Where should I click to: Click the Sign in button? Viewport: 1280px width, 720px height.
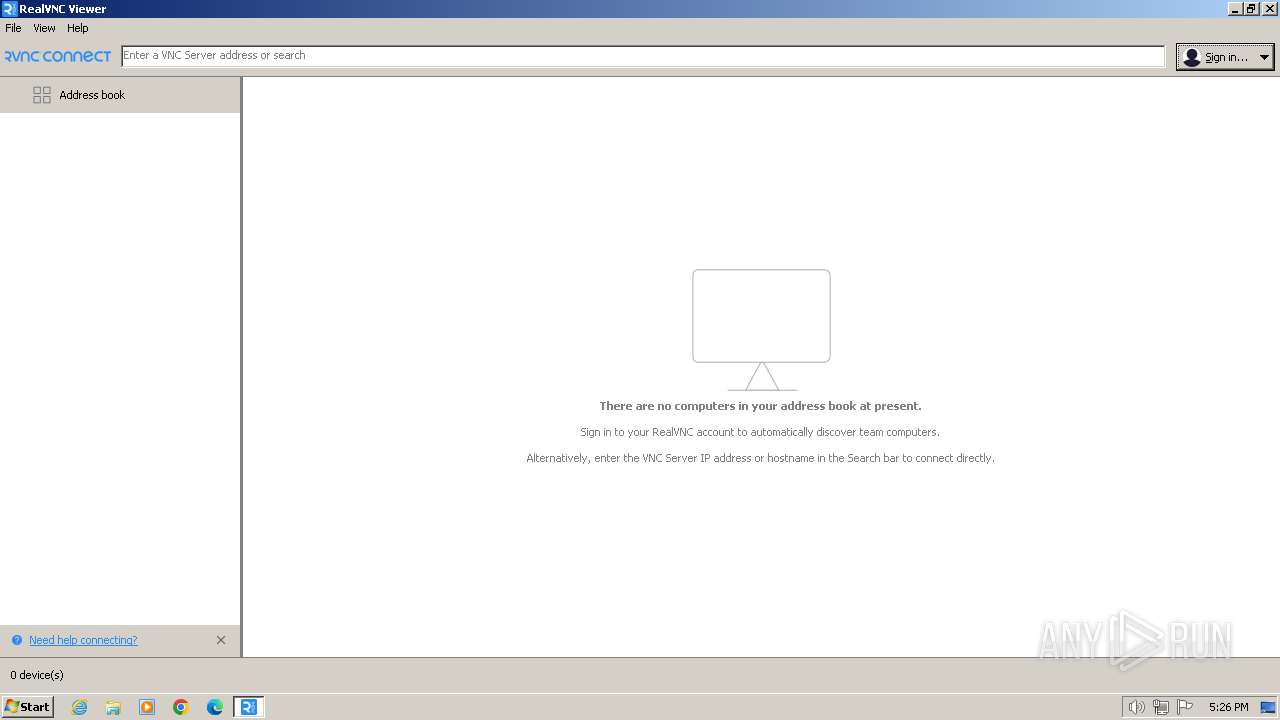1225,57
